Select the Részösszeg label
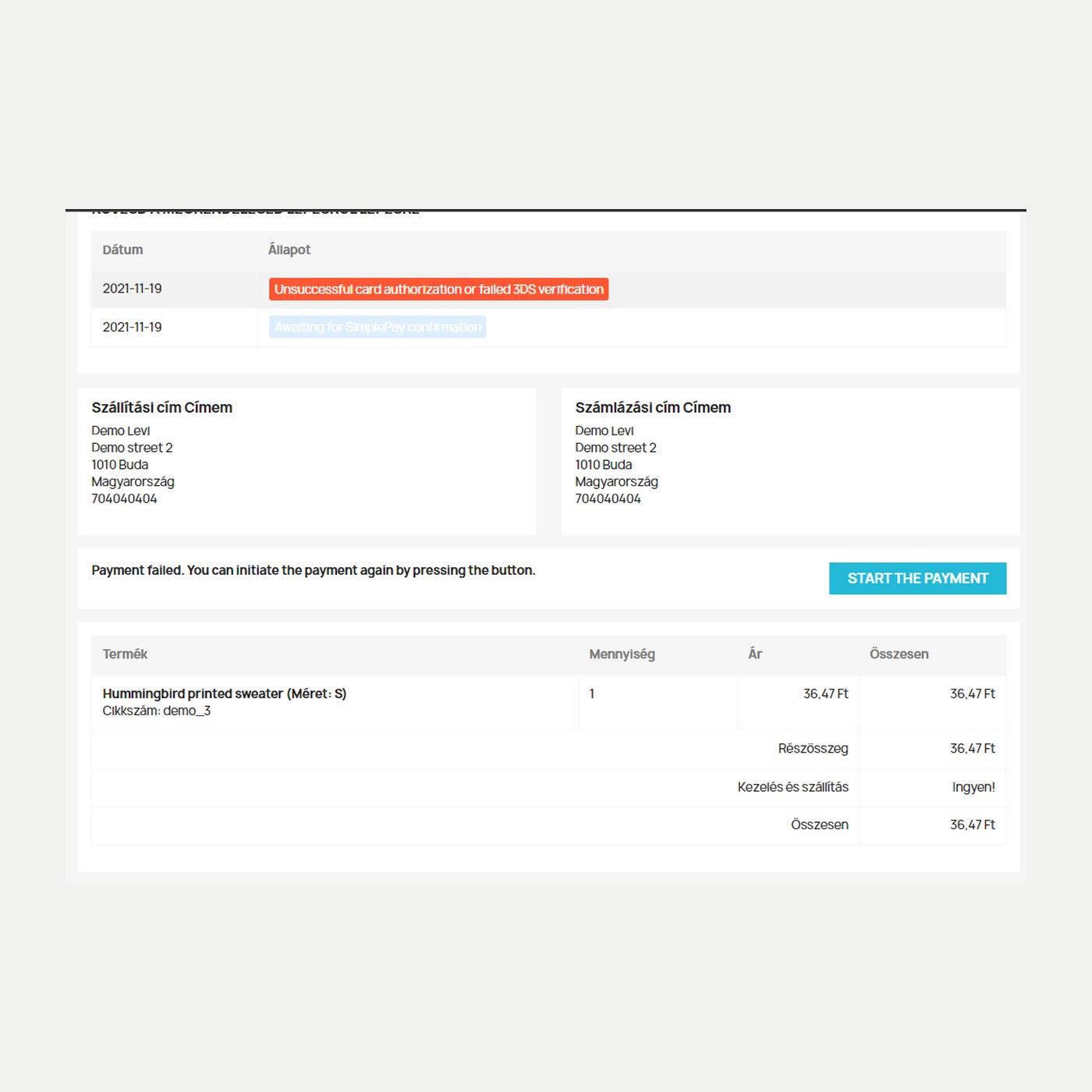 coord(813,748)
